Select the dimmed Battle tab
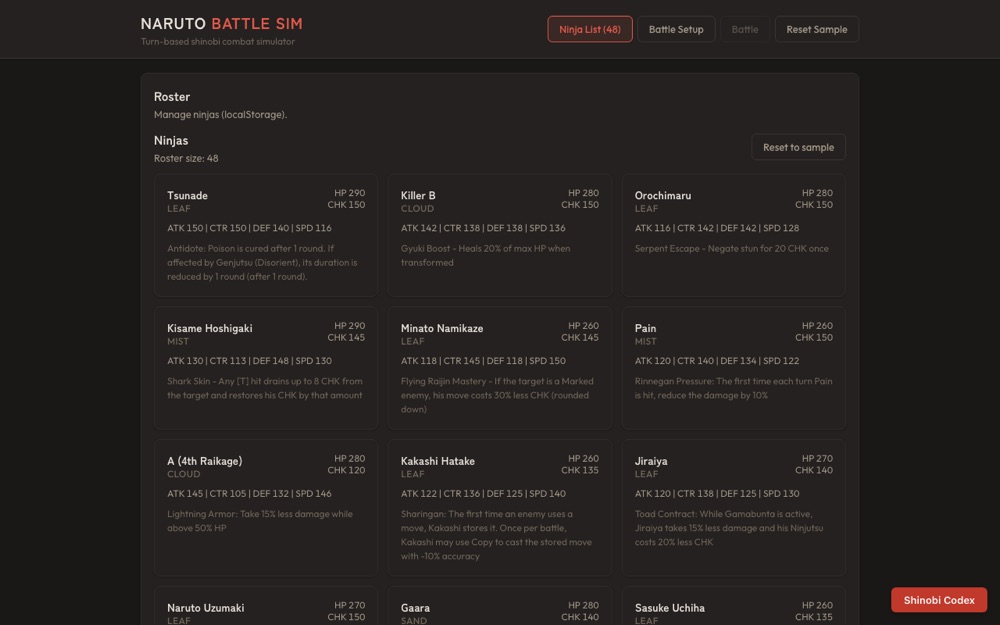The image size is (1000, 625). (745, 29)
